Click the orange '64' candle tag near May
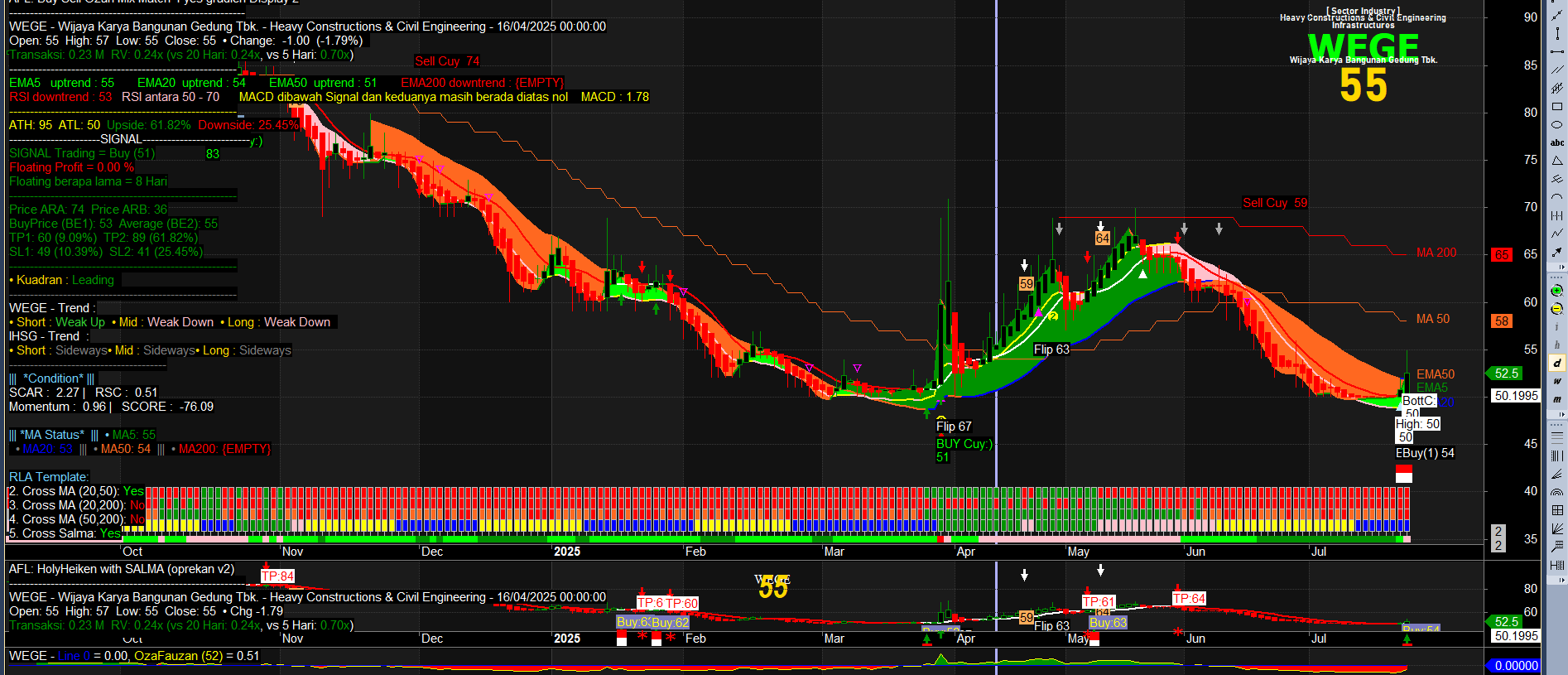Screen dimensions: 1568x675 click(x=1103, y=239)
